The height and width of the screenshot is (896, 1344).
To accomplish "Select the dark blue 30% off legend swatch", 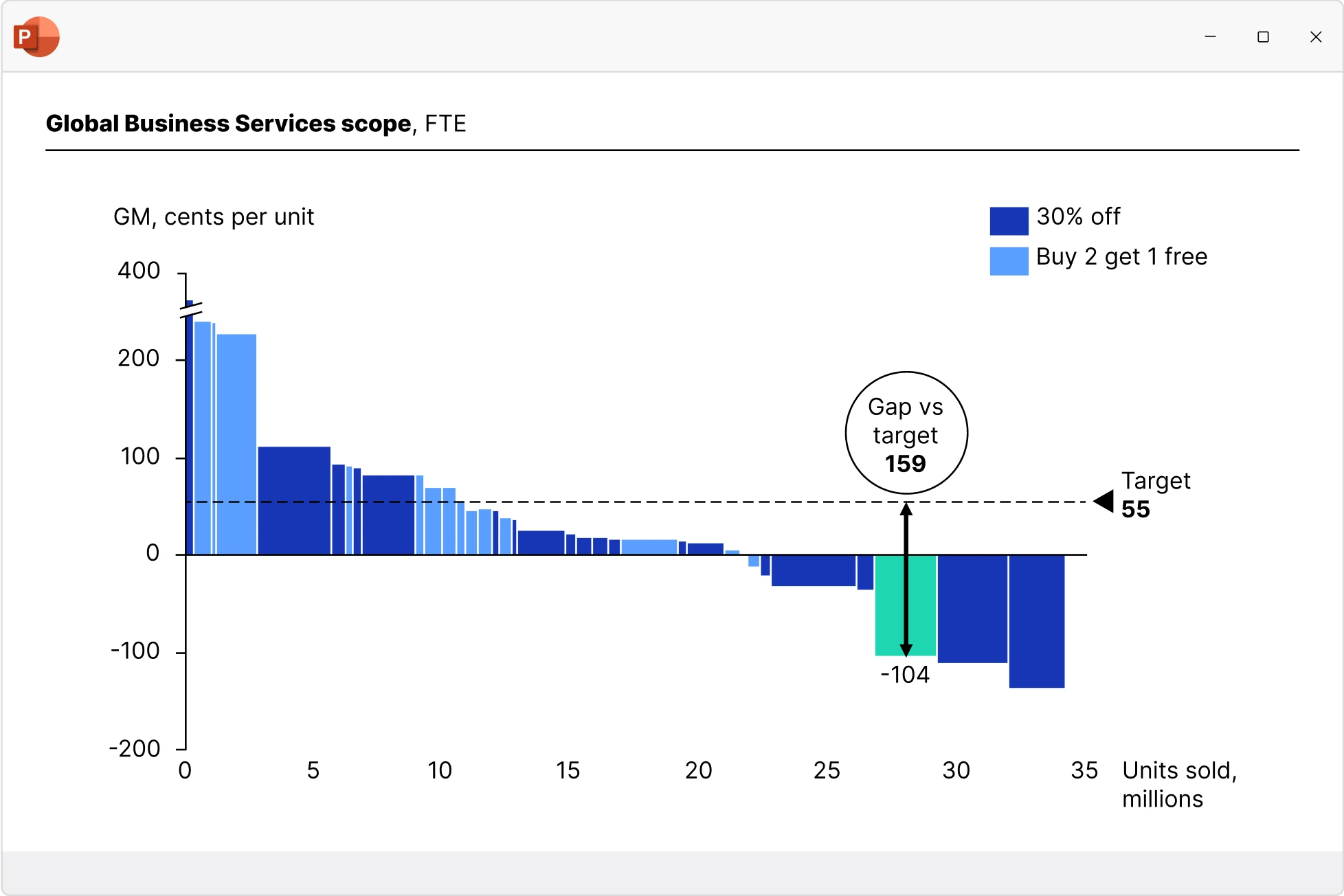I will point(1009,221).
